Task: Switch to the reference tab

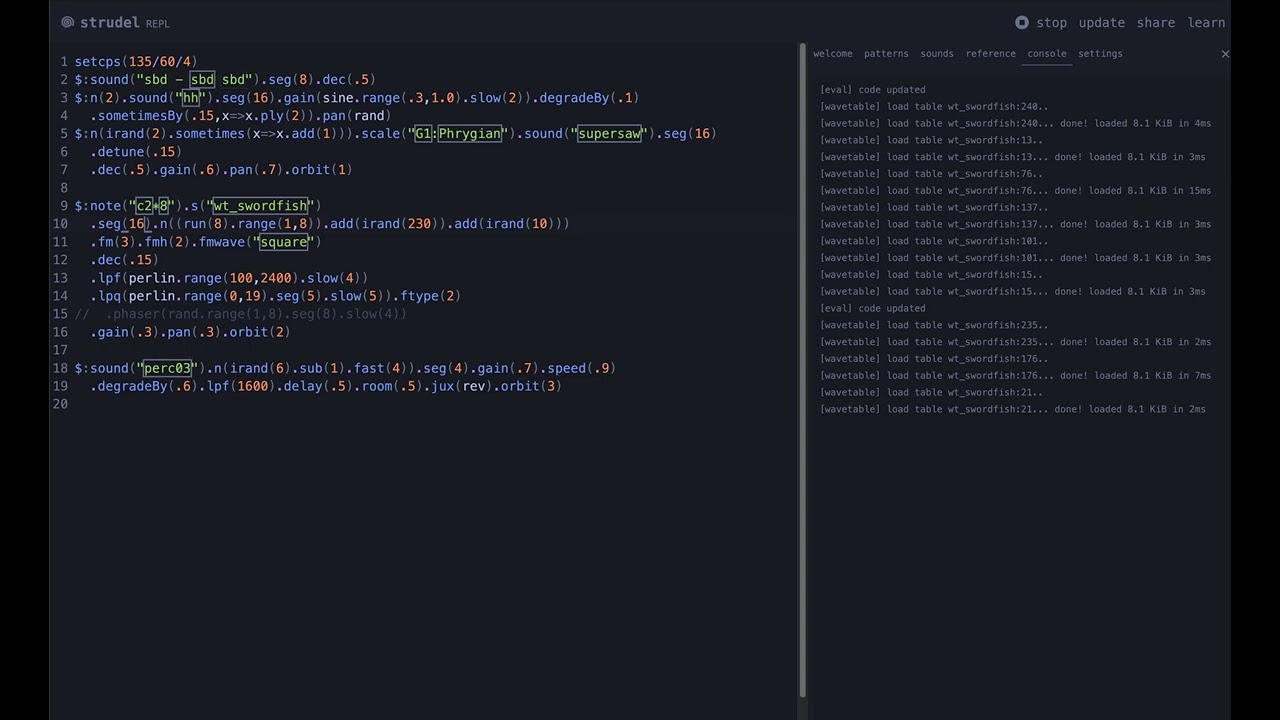Action: [x=991, y=54]
